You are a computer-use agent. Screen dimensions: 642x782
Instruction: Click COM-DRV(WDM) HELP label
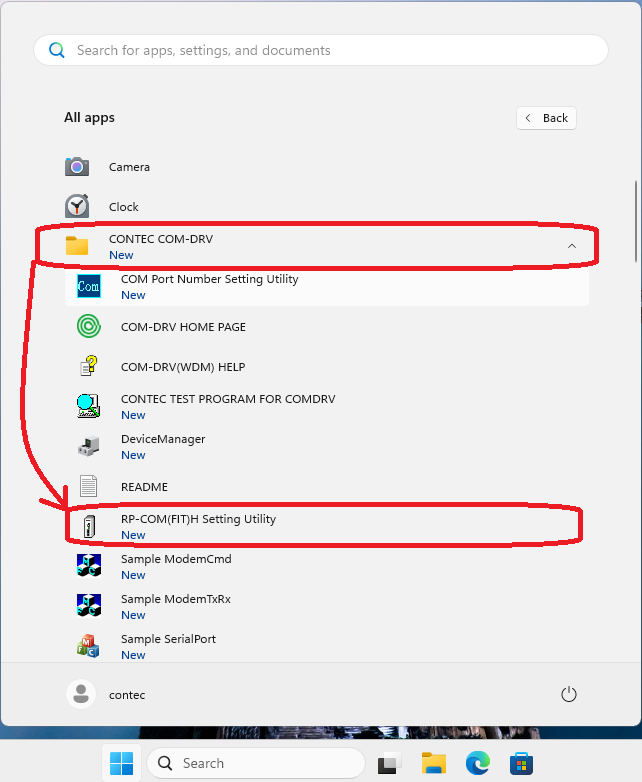183,367
